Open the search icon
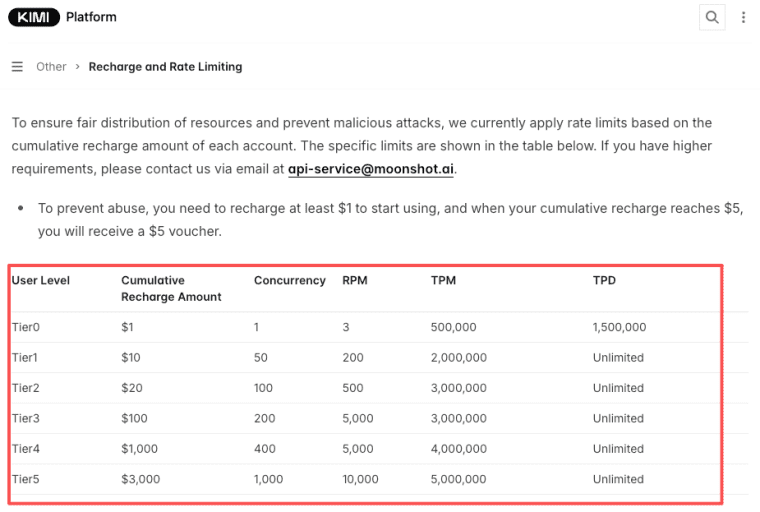This screenshot has height=512, width=760. [712, 17]
